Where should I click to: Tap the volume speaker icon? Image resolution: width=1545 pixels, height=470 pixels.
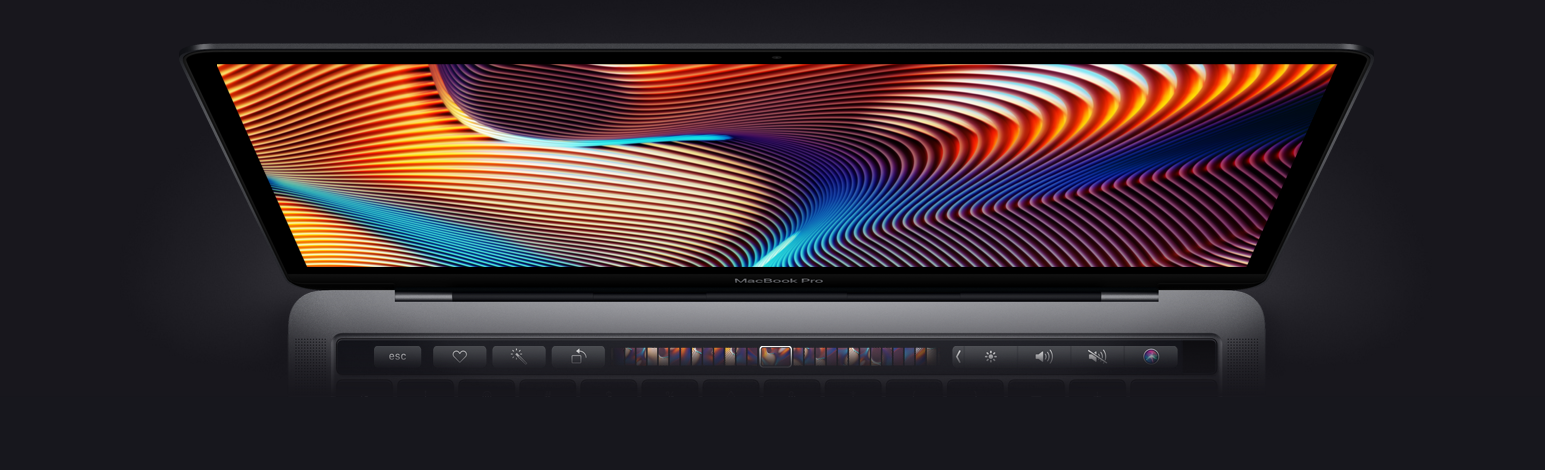click(1044, 356)
